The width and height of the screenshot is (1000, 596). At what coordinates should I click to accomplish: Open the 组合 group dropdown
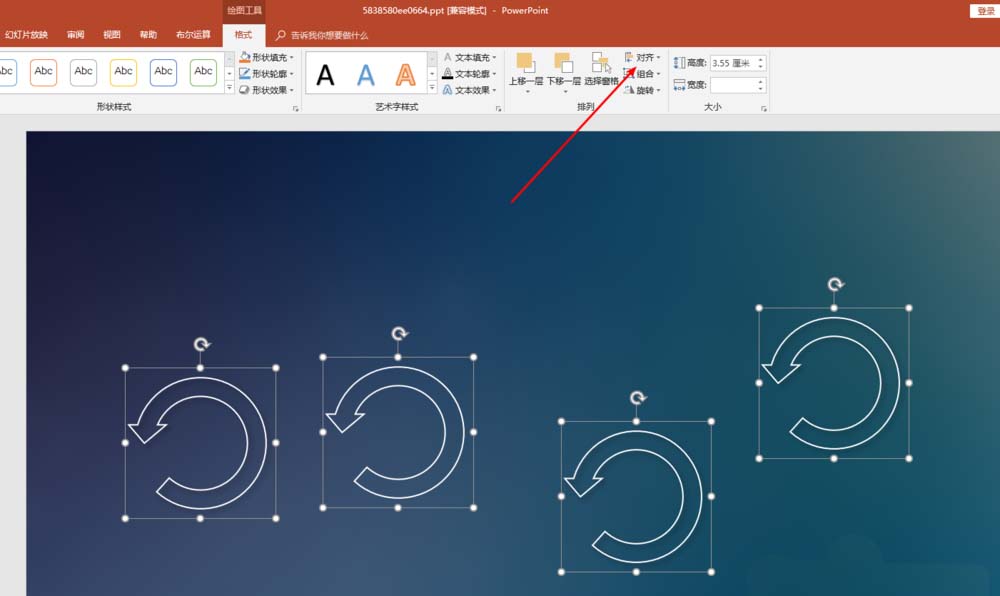pos(642,74)
